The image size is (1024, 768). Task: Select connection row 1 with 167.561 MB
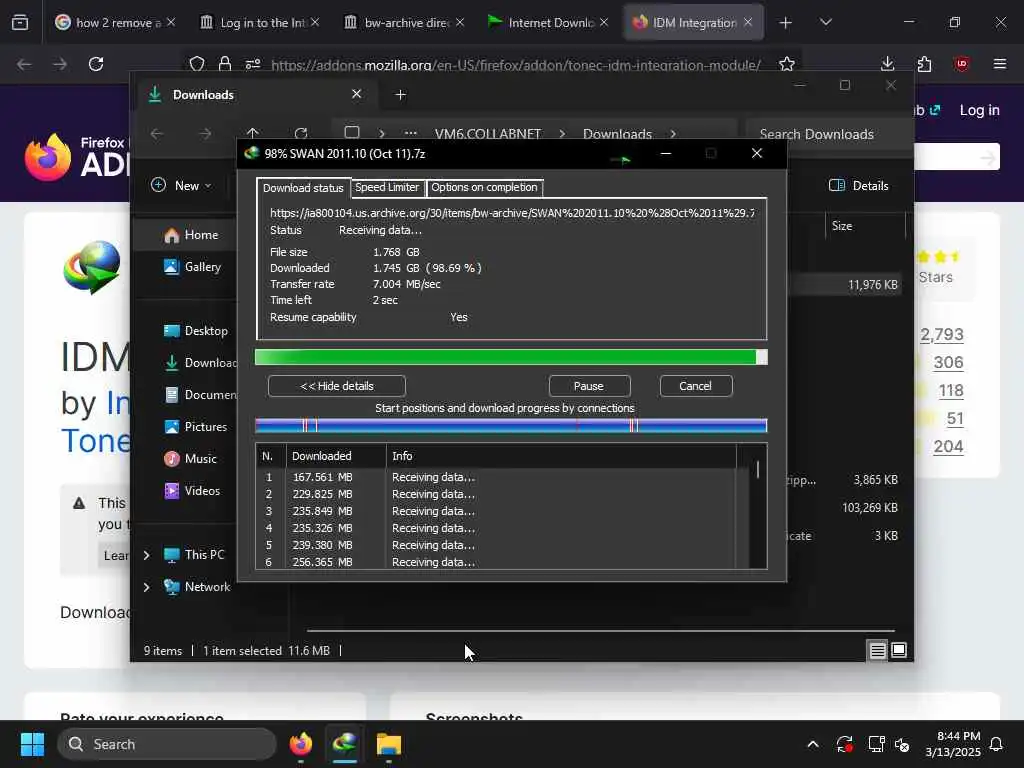(x=496, y=477)
